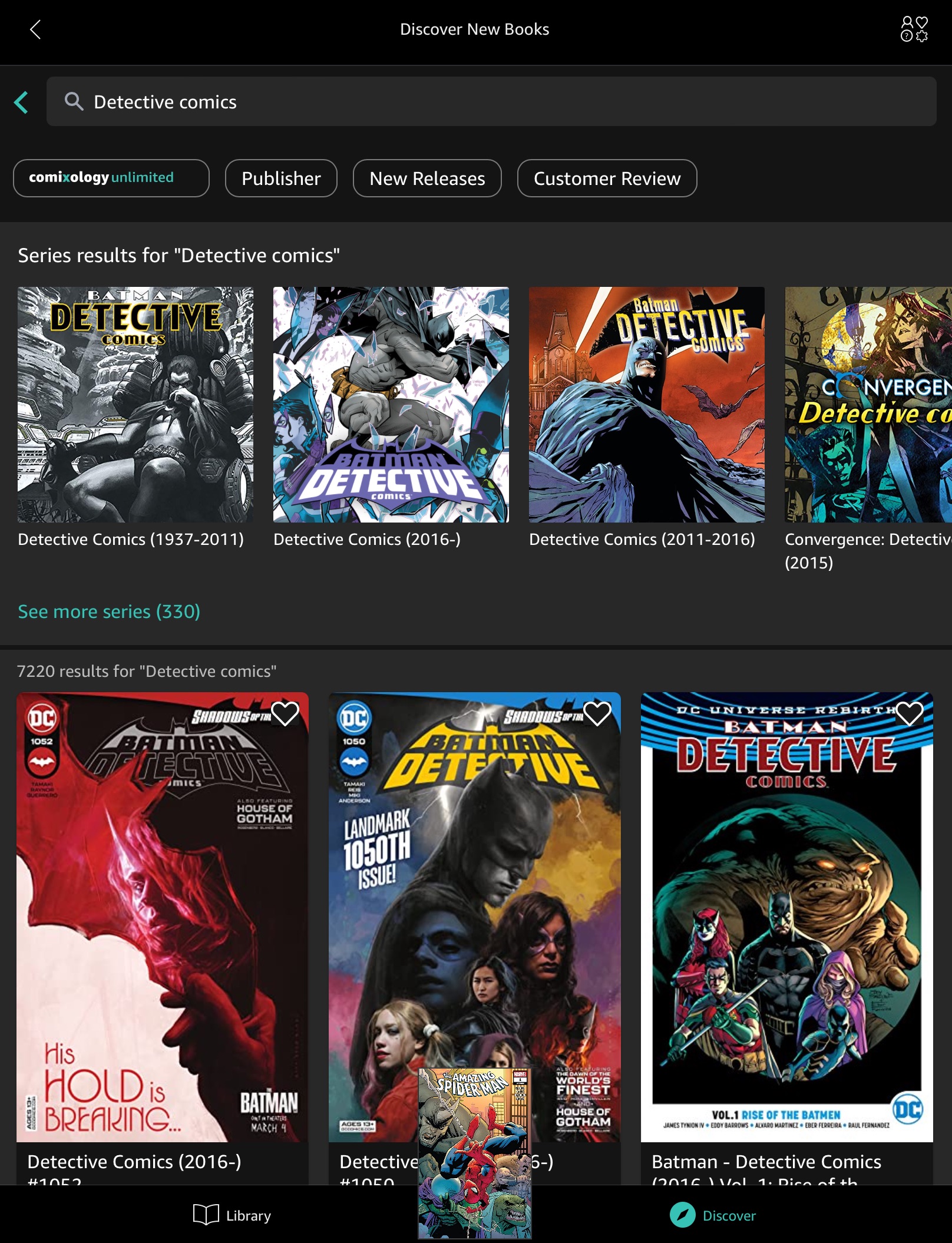Viewport: 952px width, 1243px height.
Task: Select 'Detective Comics (2011-2016)' series title
Action: pos(642,540)
